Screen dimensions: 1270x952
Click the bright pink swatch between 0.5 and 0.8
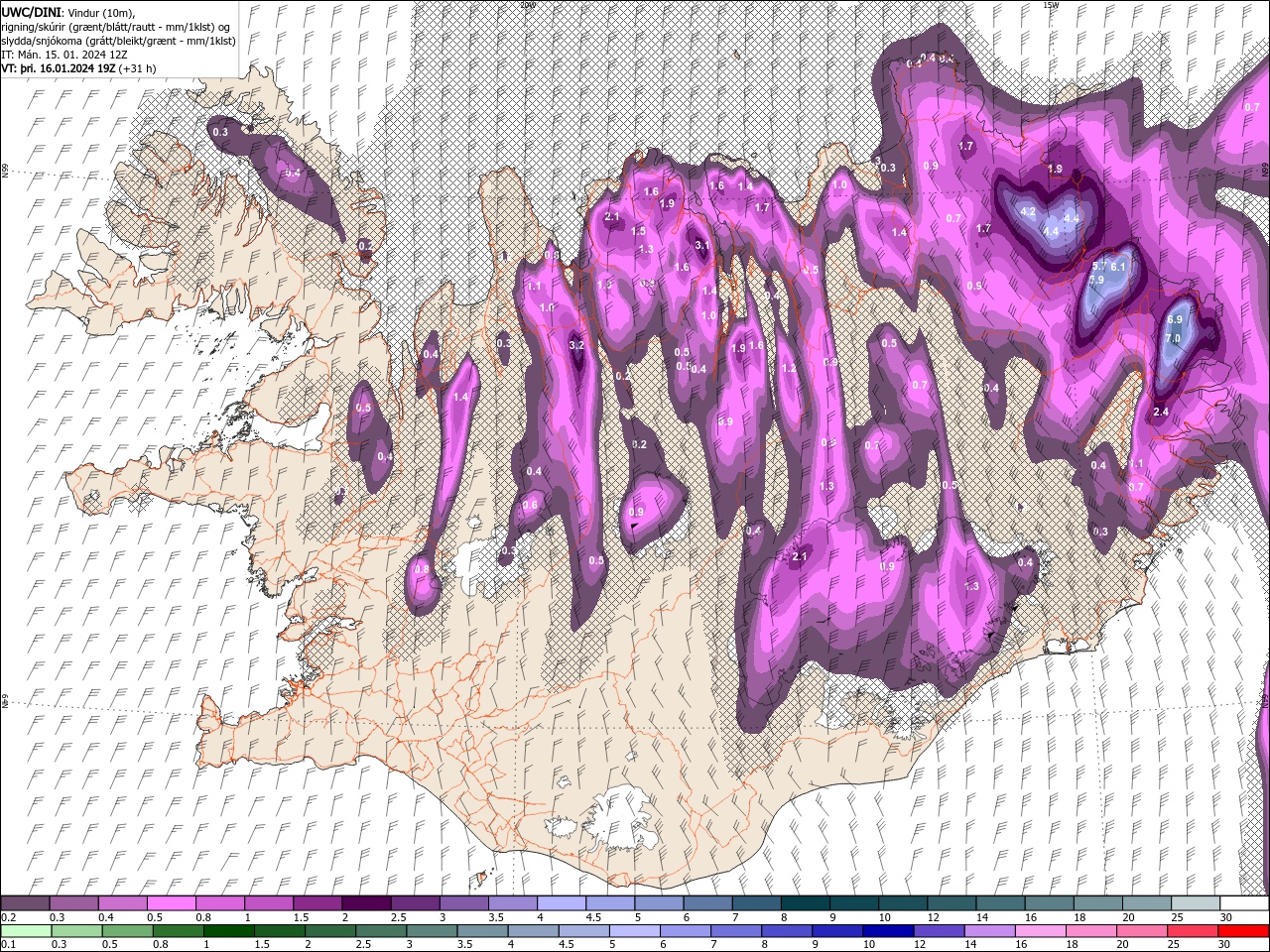171,902
